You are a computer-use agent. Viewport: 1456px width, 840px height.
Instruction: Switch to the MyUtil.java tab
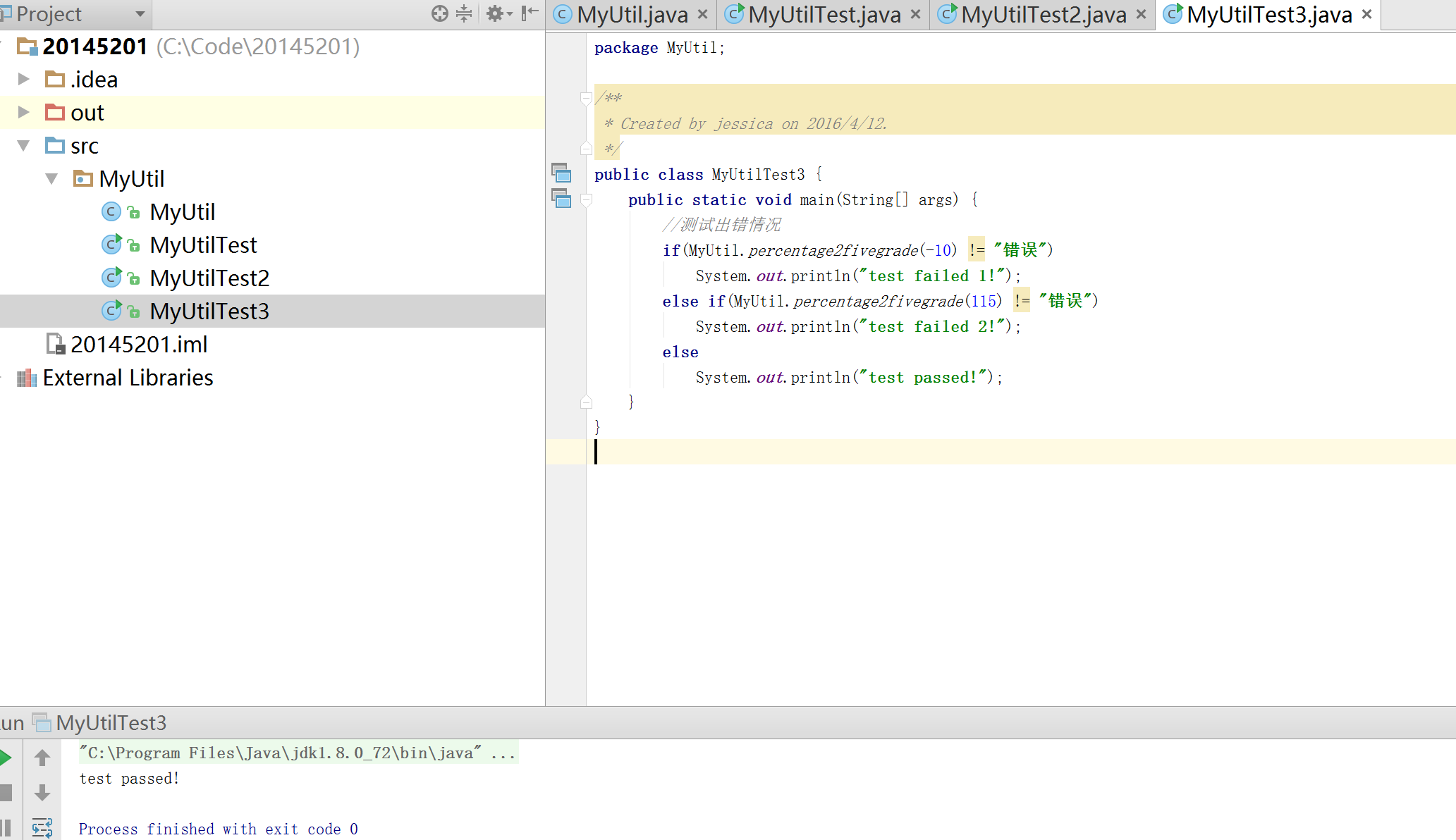[x=632, y=14]
